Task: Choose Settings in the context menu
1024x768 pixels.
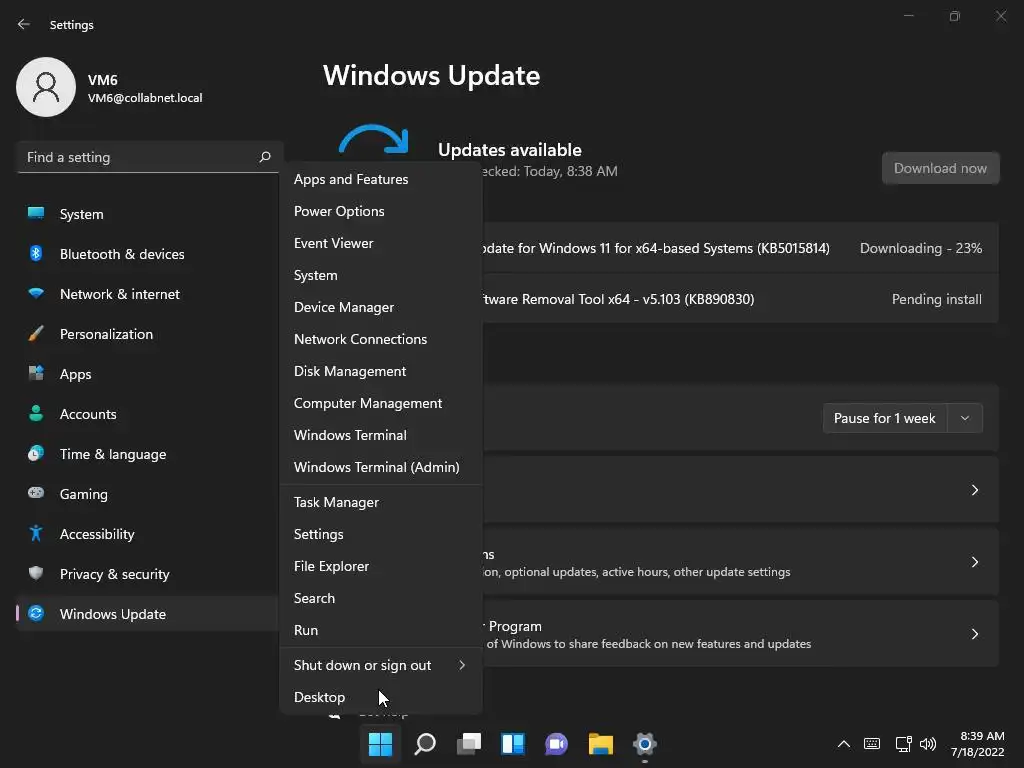Action: click(381, 534)
